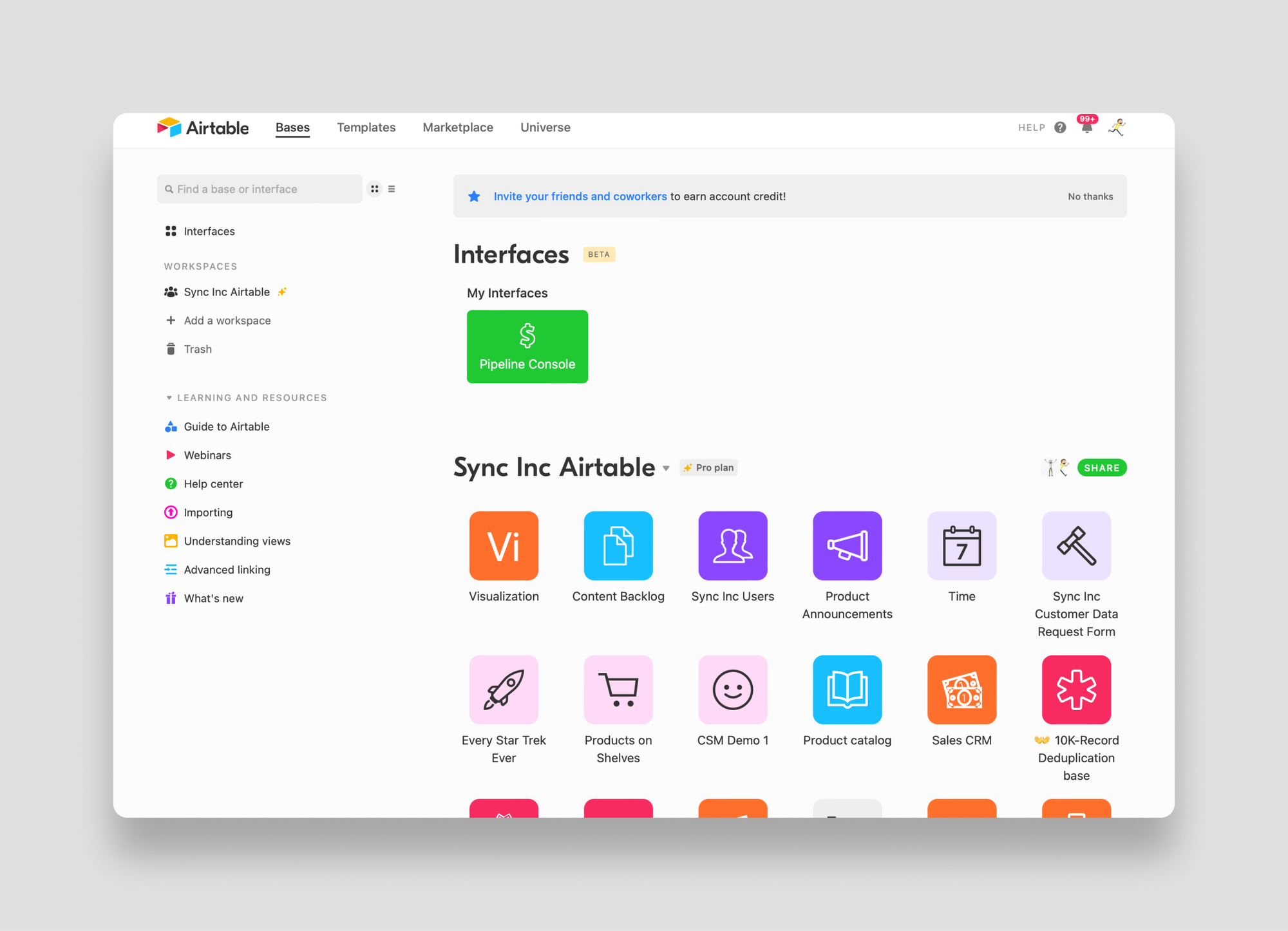Click the Share button for workspace
This screenshot has height=931, width=1288.
pos(1101,467)
